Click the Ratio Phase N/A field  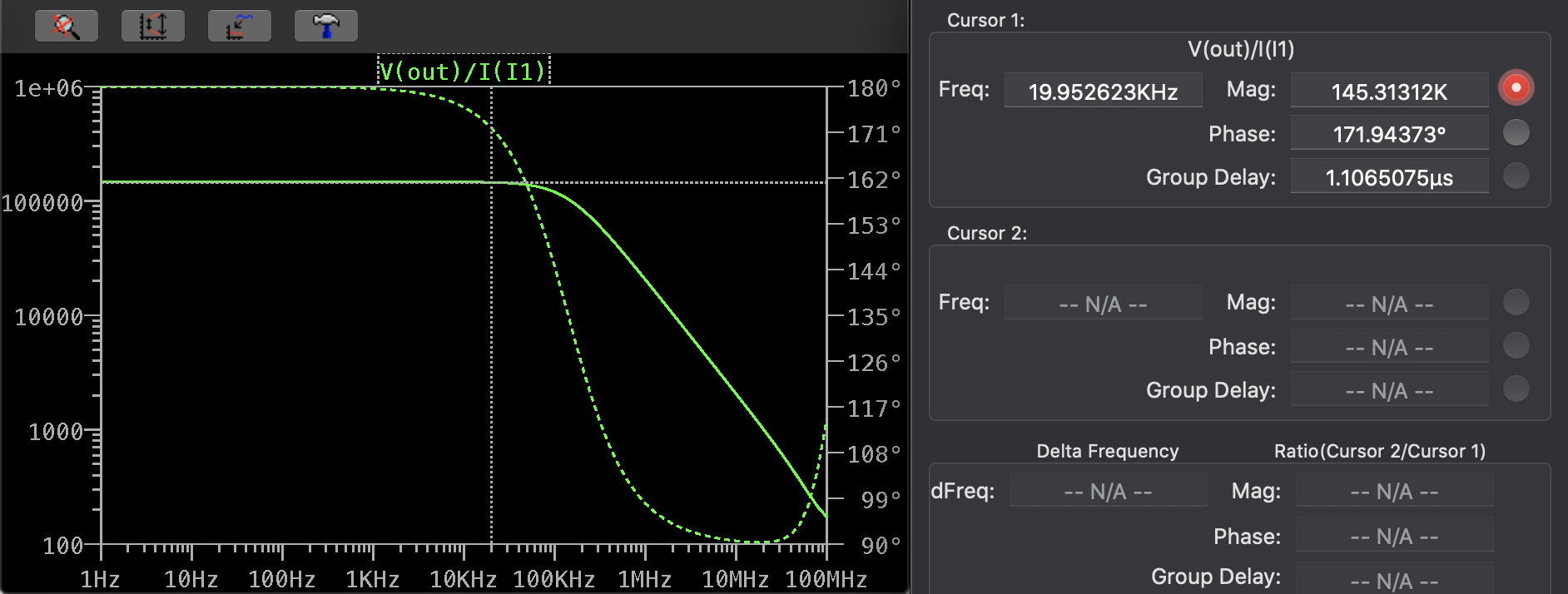pos(1395,535)
